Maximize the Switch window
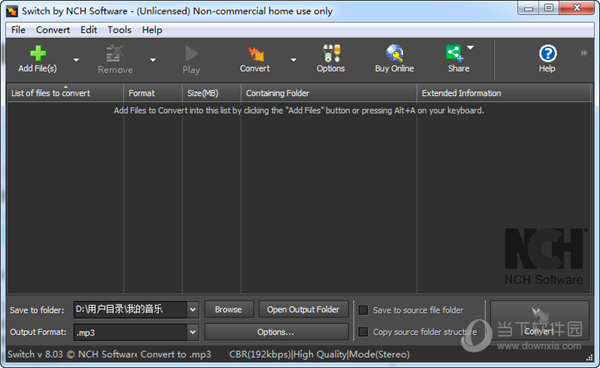The image size is (600, 368). tap(549, 8)
